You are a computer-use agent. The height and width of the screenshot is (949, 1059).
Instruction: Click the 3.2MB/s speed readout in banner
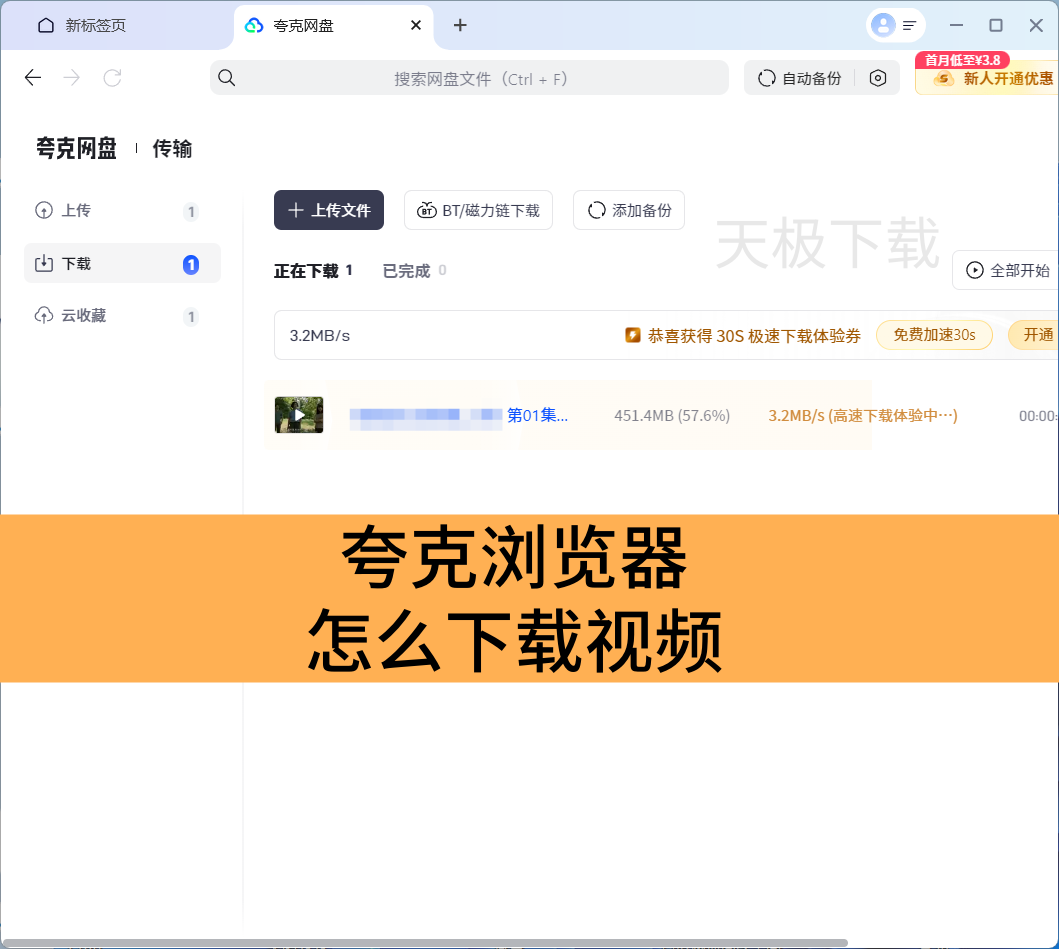pyautogui.click(x=320, y=336)
